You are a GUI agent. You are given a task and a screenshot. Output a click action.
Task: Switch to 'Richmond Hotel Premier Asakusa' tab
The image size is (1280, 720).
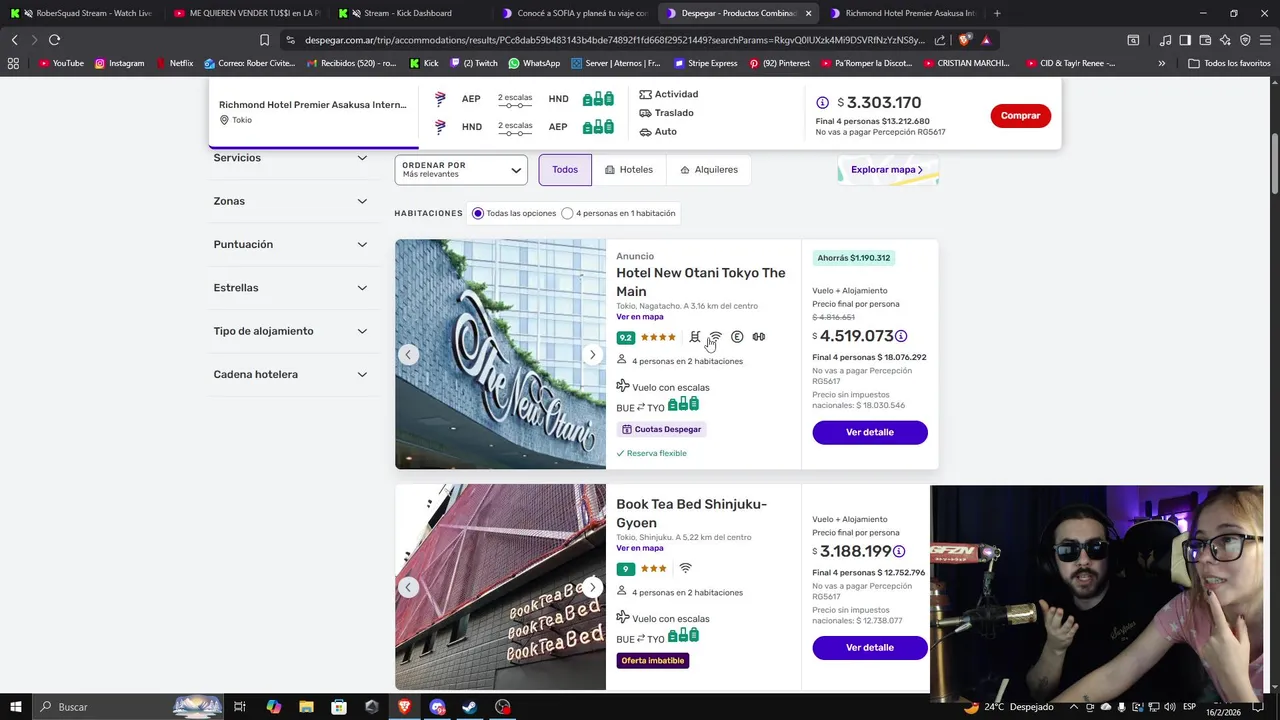click(x=905, y=13)
